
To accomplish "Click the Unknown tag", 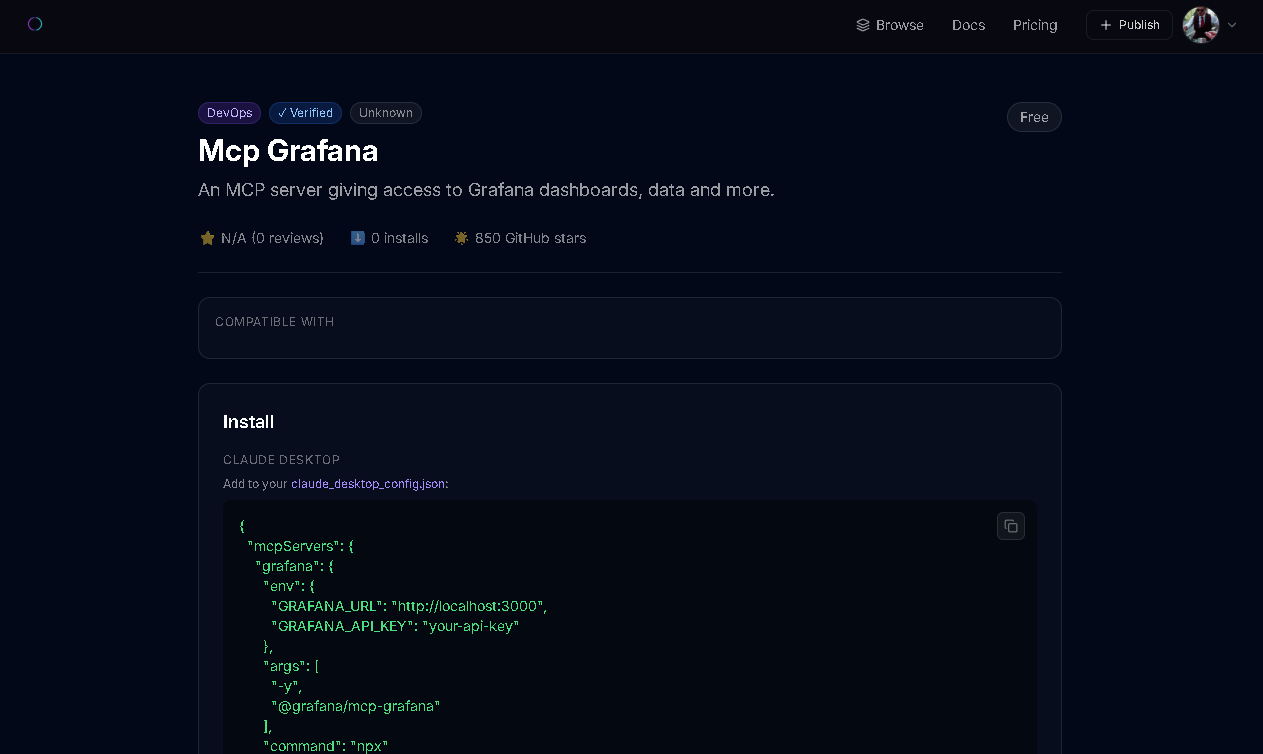I will [x=386, y=113].
